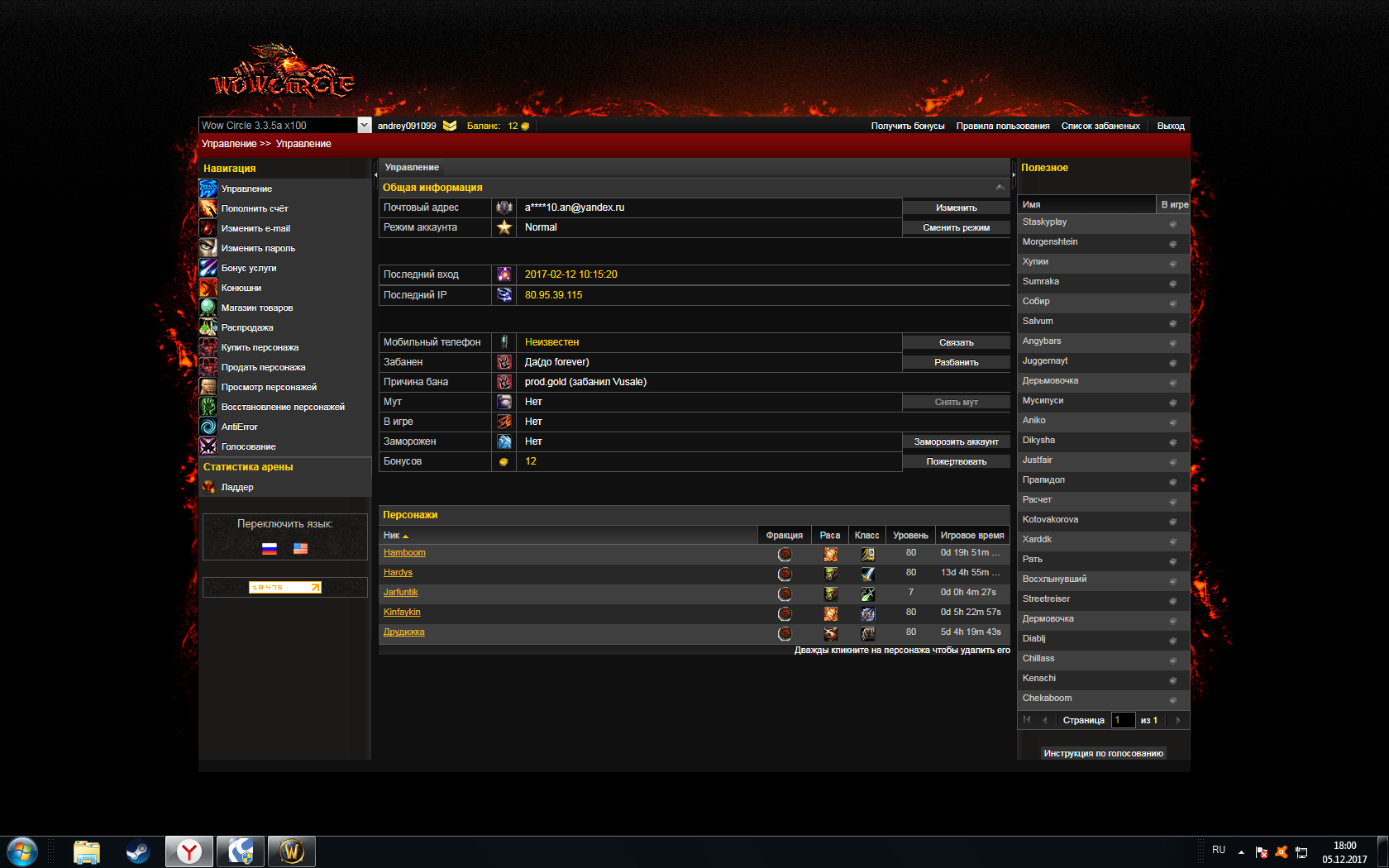Collapse the Общая информация section
Screen dimensions: 1389x868
click(x=1000, y=188)
